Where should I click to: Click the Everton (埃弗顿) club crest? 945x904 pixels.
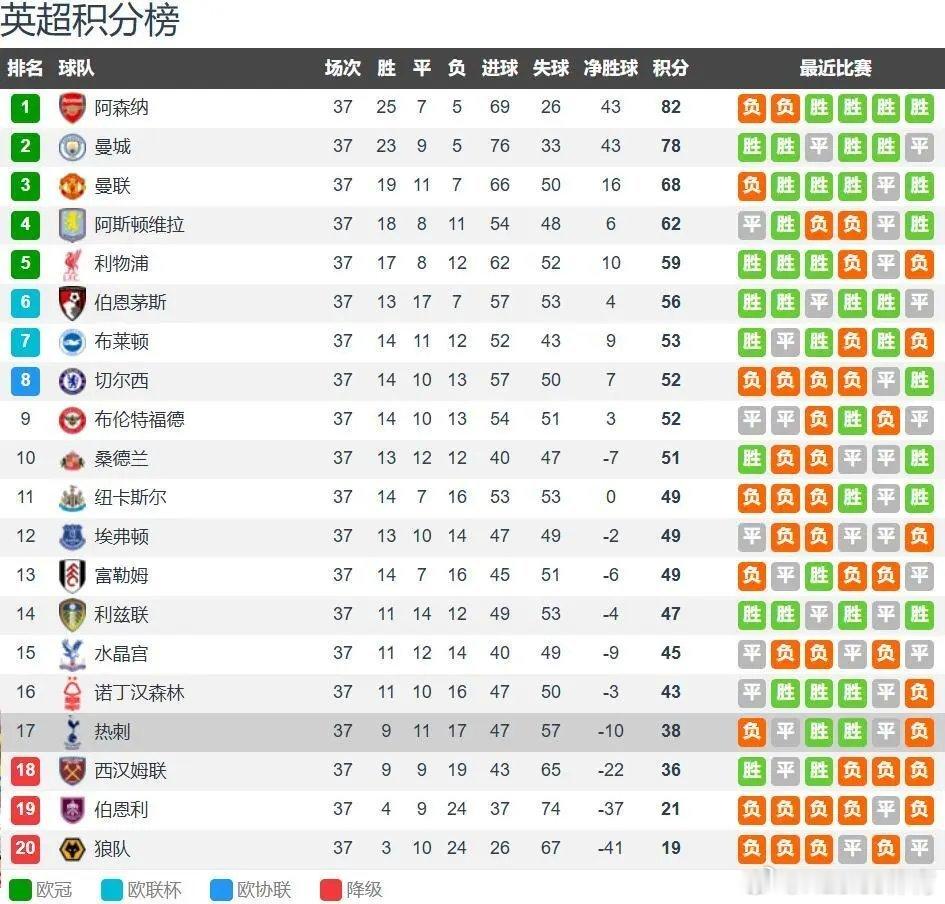point(72,536)
